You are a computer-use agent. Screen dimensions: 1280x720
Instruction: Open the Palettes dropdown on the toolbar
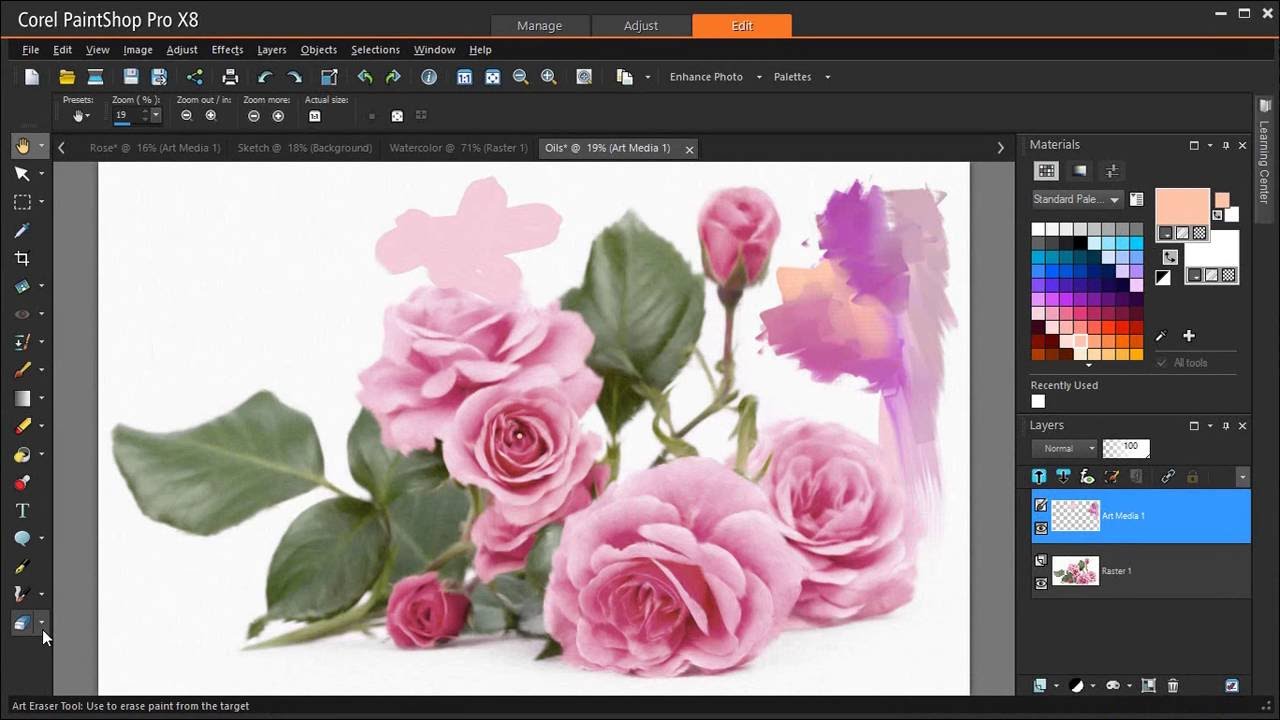click(x=793, y=76)
